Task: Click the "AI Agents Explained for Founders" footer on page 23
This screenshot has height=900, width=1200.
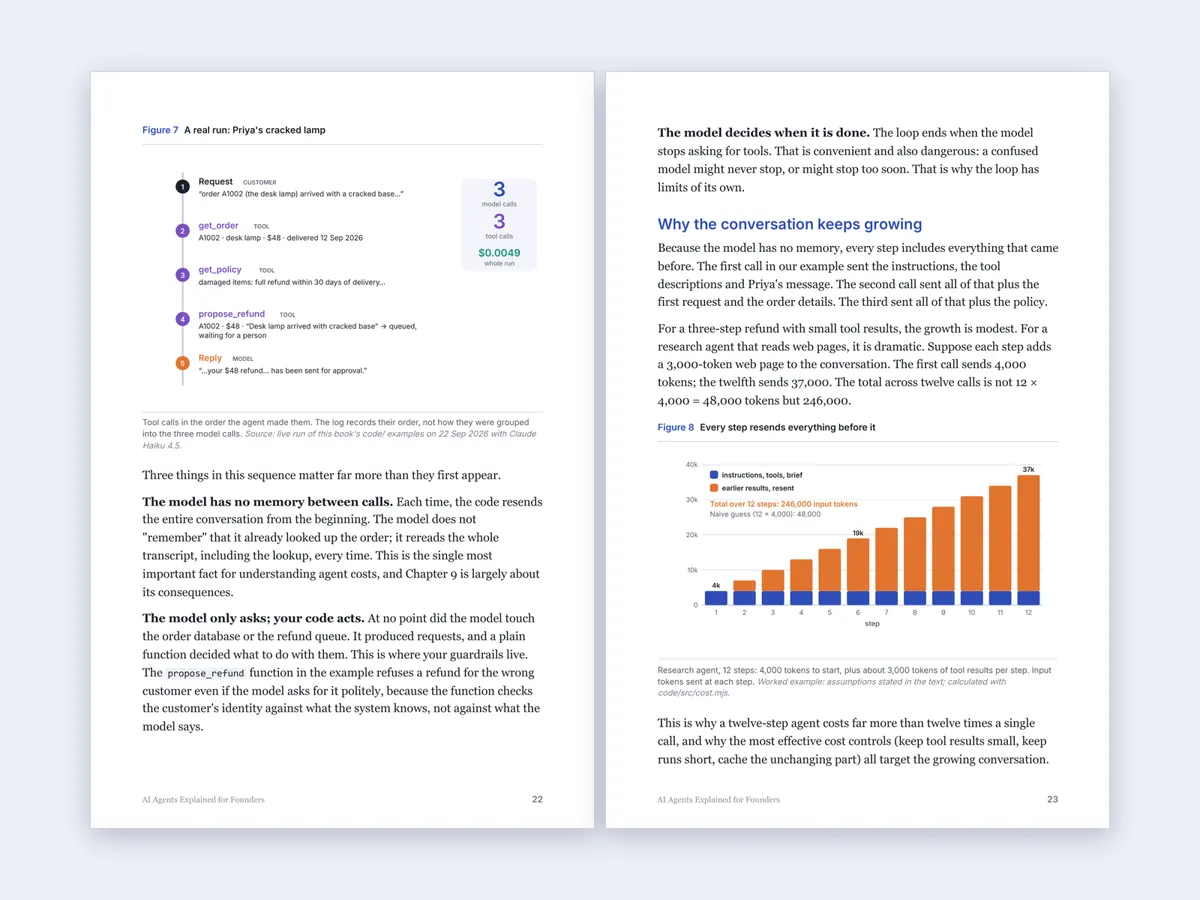Action: pyautogui.click(x=718, y=800)
